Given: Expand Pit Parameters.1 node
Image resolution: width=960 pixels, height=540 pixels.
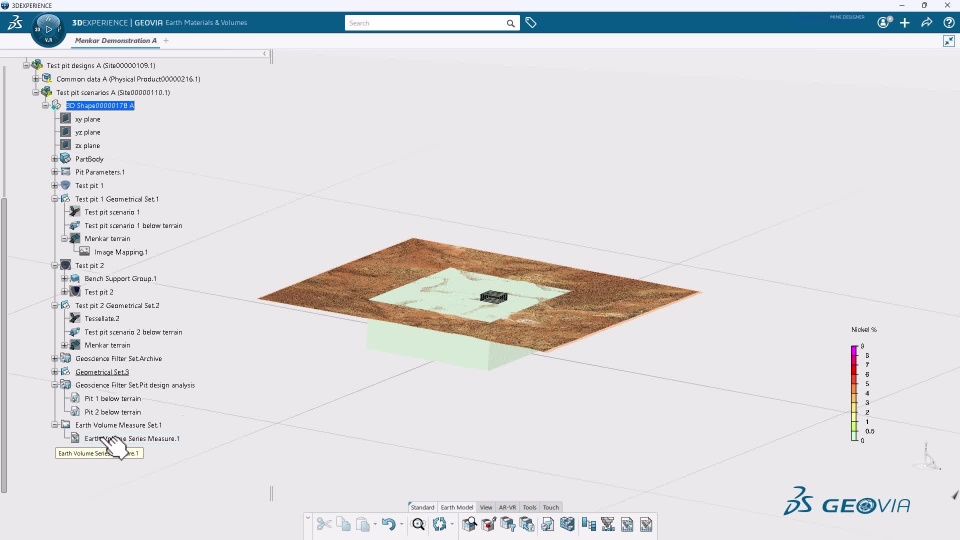Looking at the screenshot, I should (54, 172).
